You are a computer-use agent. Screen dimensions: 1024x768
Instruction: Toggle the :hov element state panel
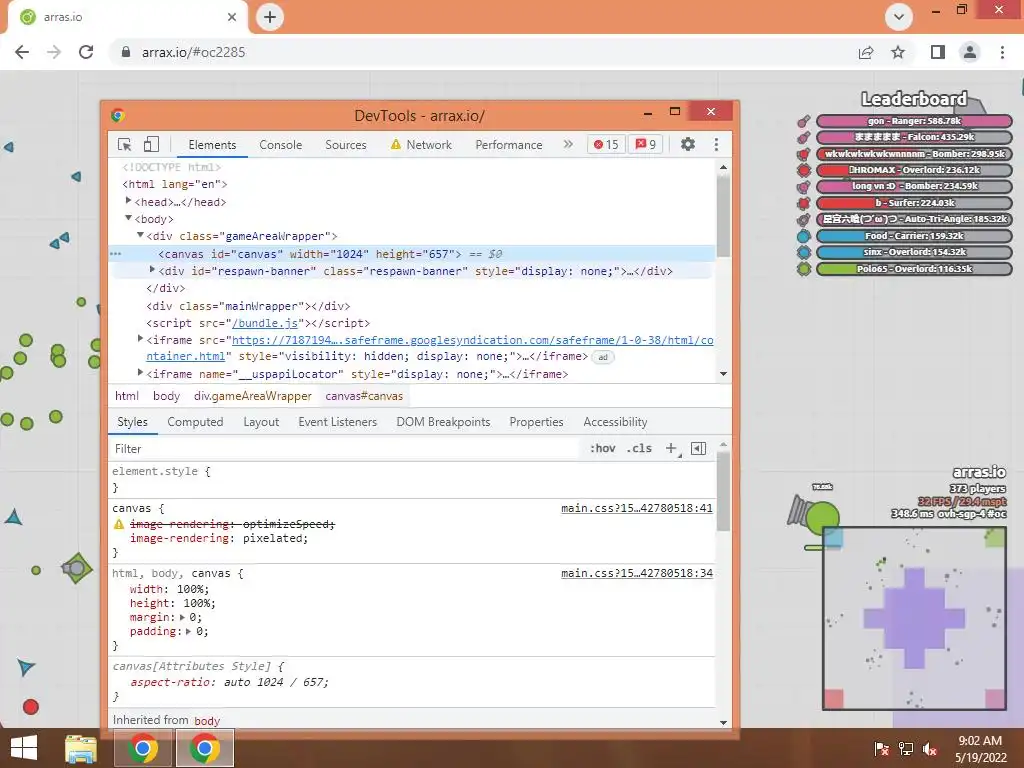point(602,448)
